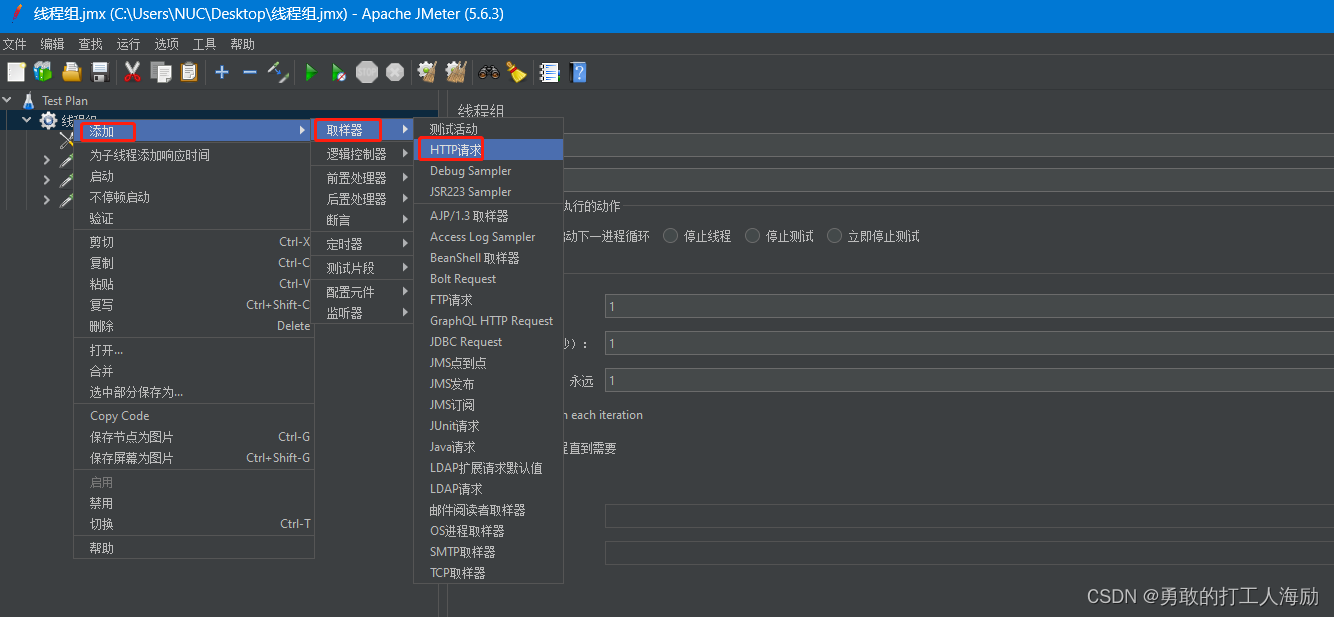The width and height of the screenshot is (1334, 617).
Task: Click the Shutdown round X icon
Action: 395,72
